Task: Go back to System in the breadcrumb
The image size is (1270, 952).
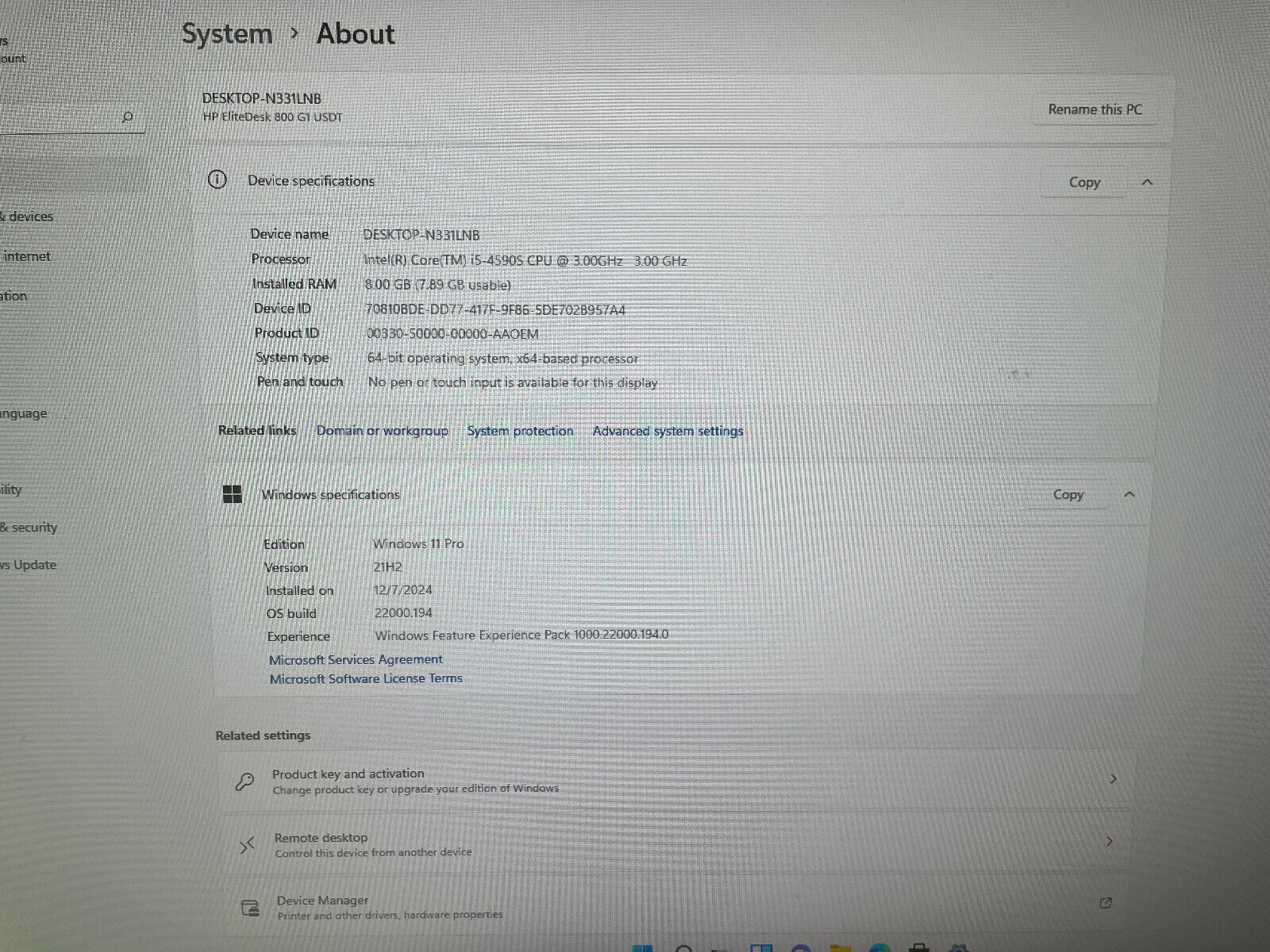Action: point(227,34)
